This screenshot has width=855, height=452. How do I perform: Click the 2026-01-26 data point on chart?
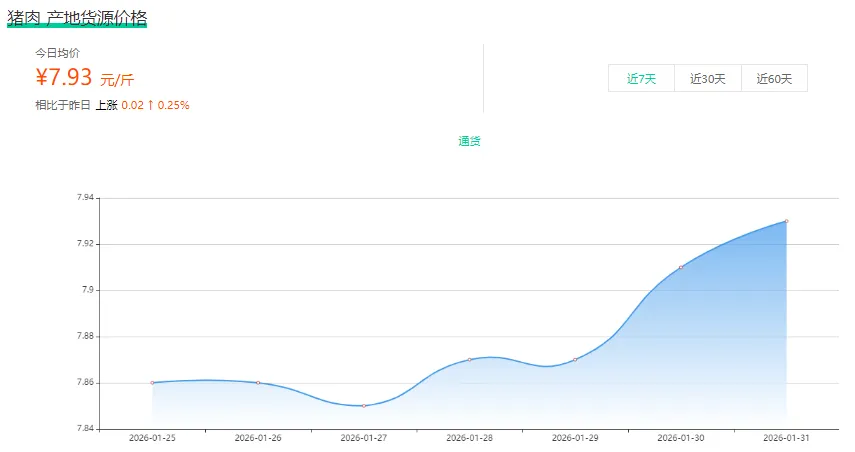[258, 383]
